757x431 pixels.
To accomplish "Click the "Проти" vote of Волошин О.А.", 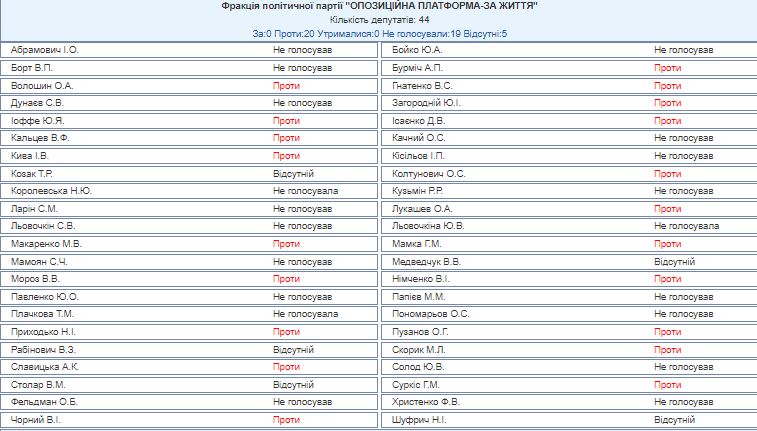I will pos(286,86).
